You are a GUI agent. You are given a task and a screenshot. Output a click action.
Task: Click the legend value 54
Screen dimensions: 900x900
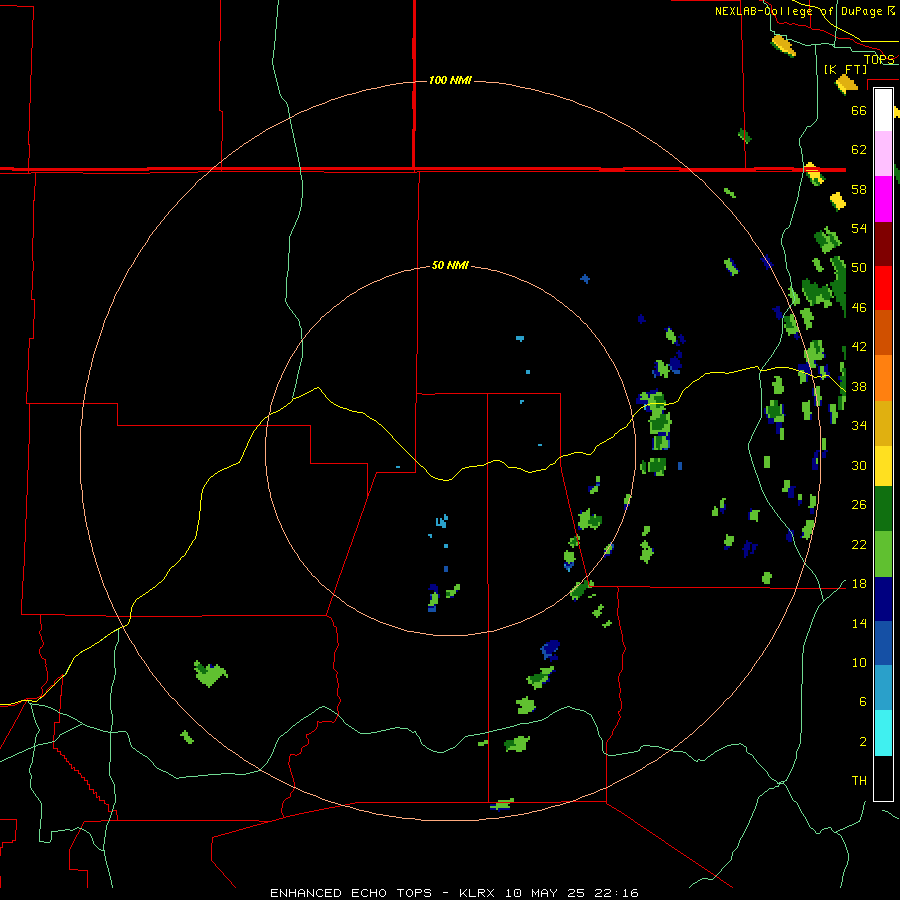(859, 228)
